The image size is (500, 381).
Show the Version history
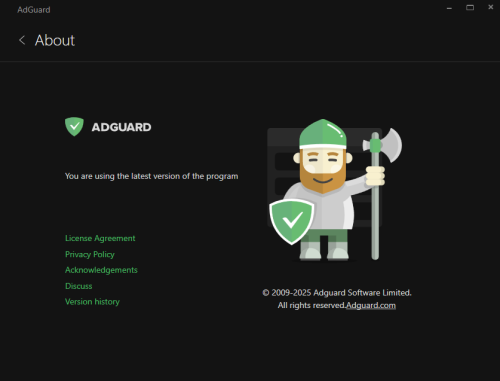click(92, 302)
